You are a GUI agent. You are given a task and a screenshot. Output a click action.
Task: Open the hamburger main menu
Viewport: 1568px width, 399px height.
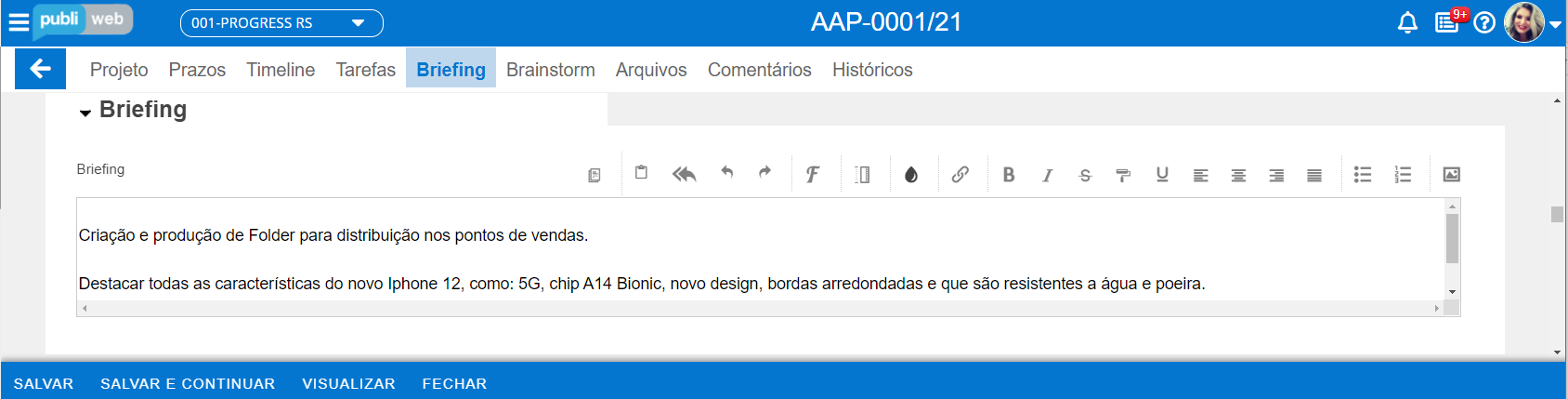[19, 22]
